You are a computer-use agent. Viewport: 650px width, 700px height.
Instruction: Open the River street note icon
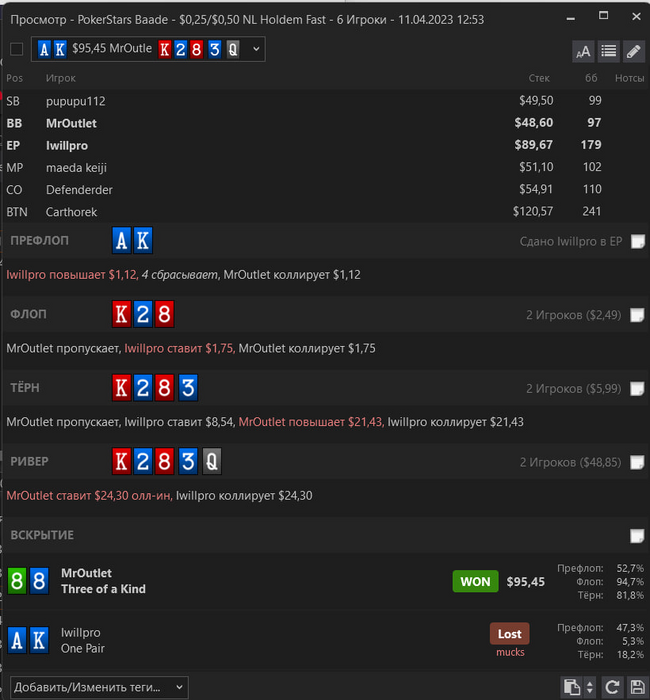coord(638,462)
